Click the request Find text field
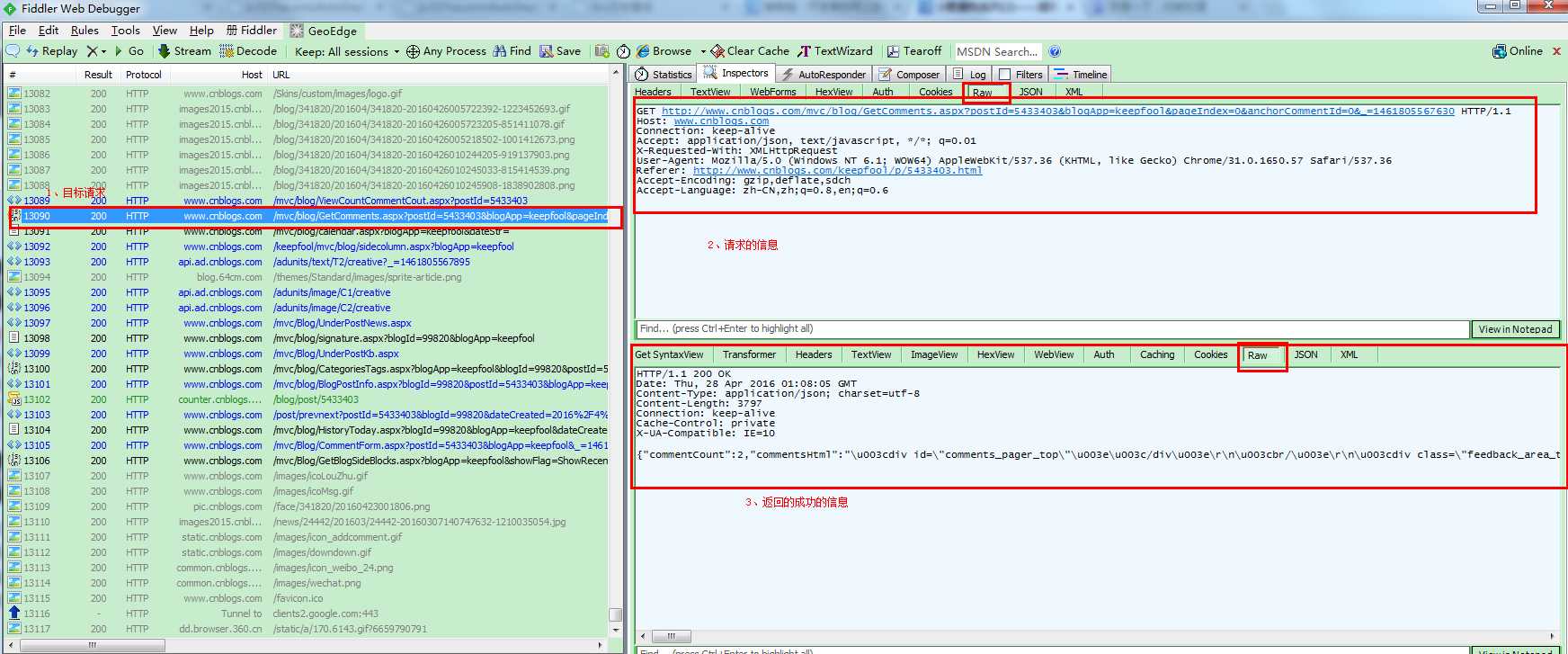The image size is (1568, 654). [1053, 328]
